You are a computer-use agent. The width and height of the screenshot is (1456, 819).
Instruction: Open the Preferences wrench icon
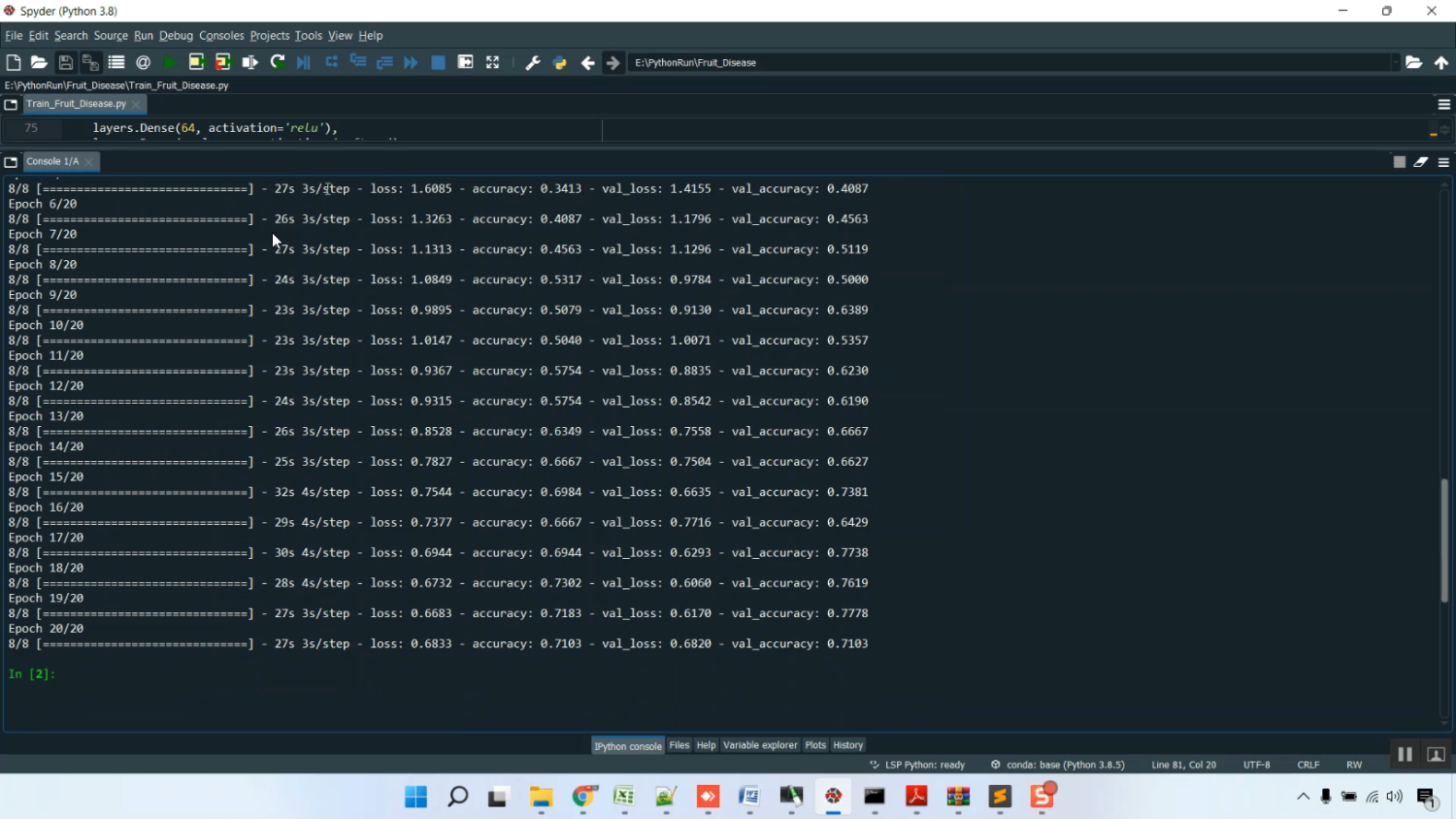coord(532,63)
